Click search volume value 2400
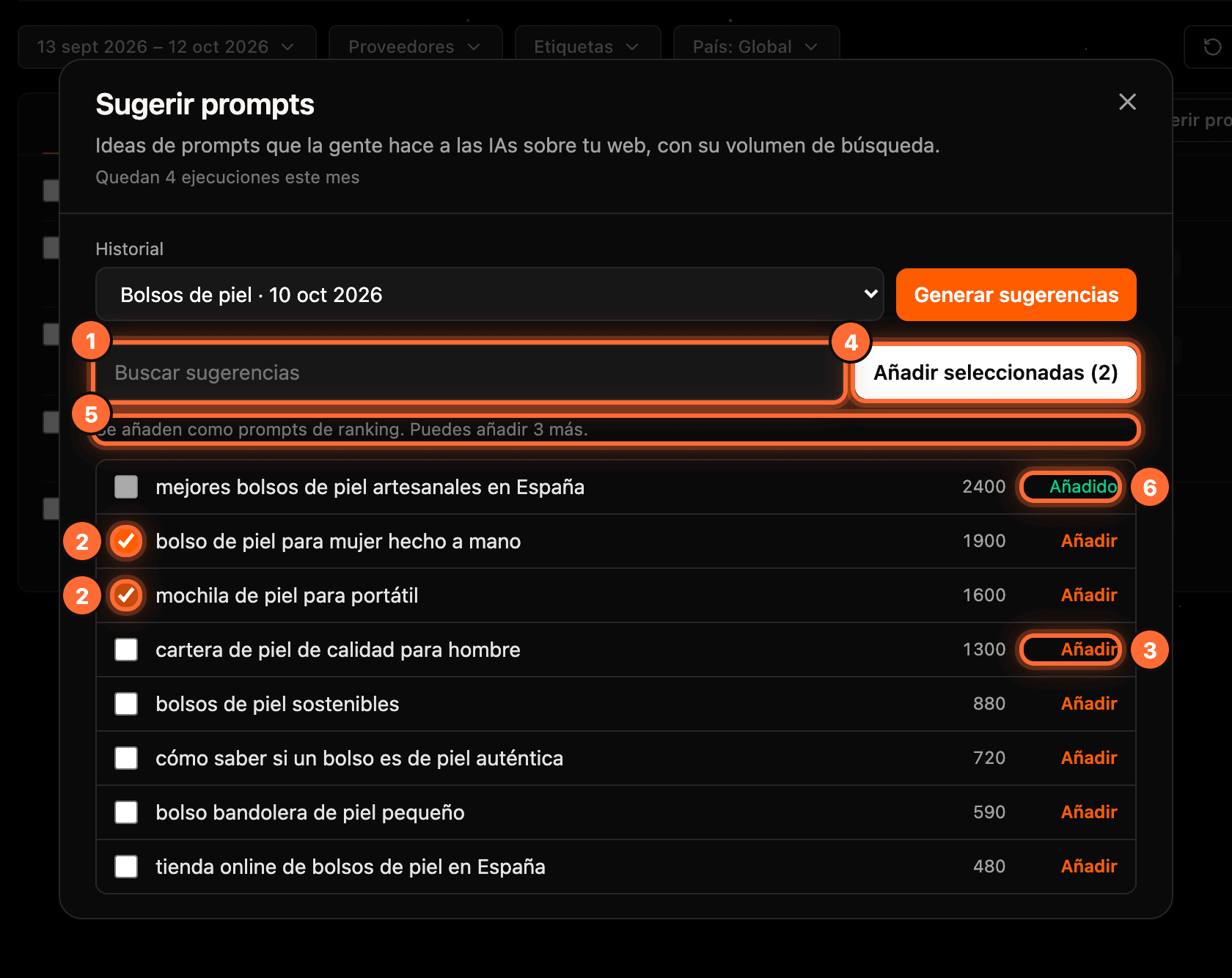This screenshot has width=1232, height=978. (x=983, y=487)
